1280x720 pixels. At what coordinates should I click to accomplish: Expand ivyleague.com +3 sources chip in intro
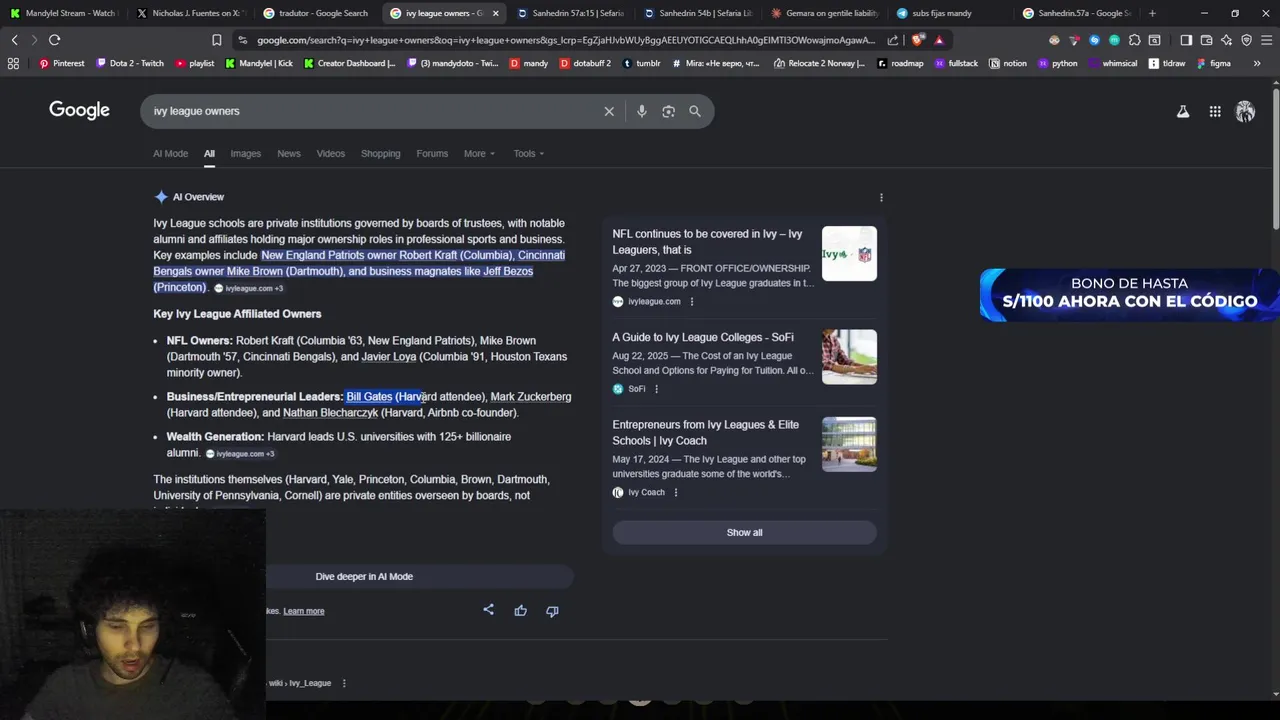(249, 288)
